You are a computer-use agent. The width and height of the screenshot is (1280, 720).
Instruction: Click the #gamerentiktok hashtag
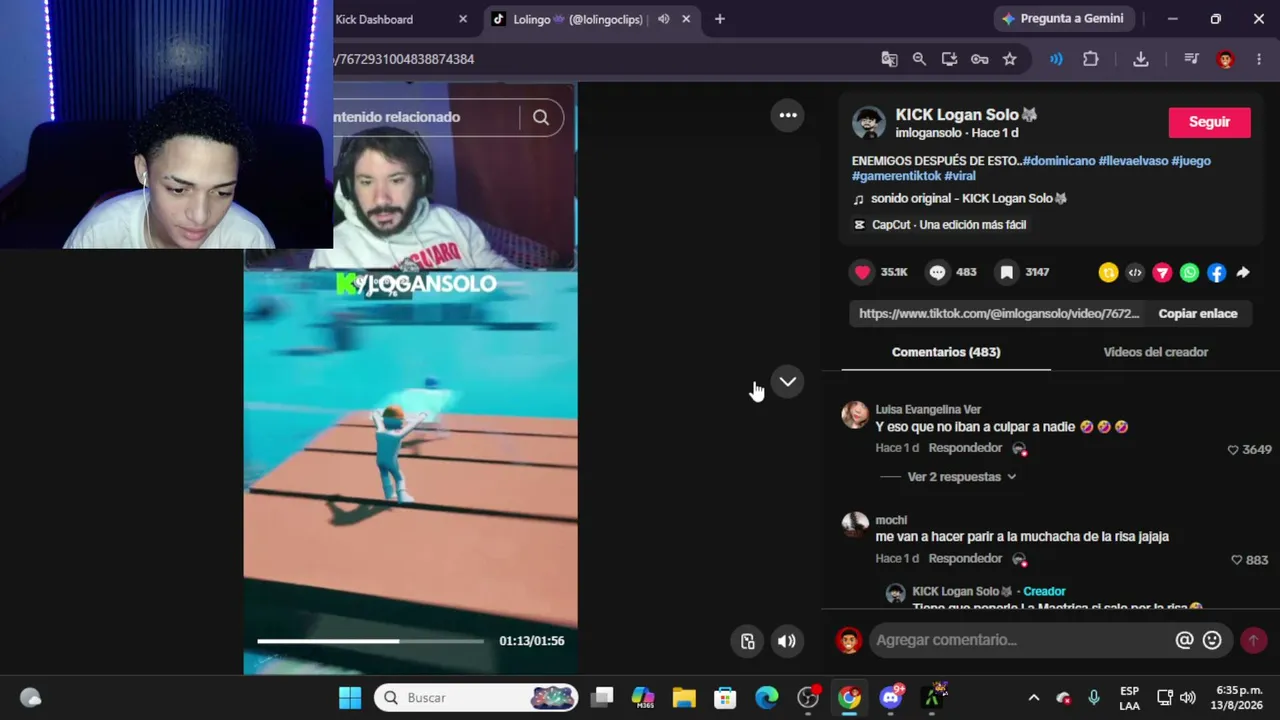[896, 176]
